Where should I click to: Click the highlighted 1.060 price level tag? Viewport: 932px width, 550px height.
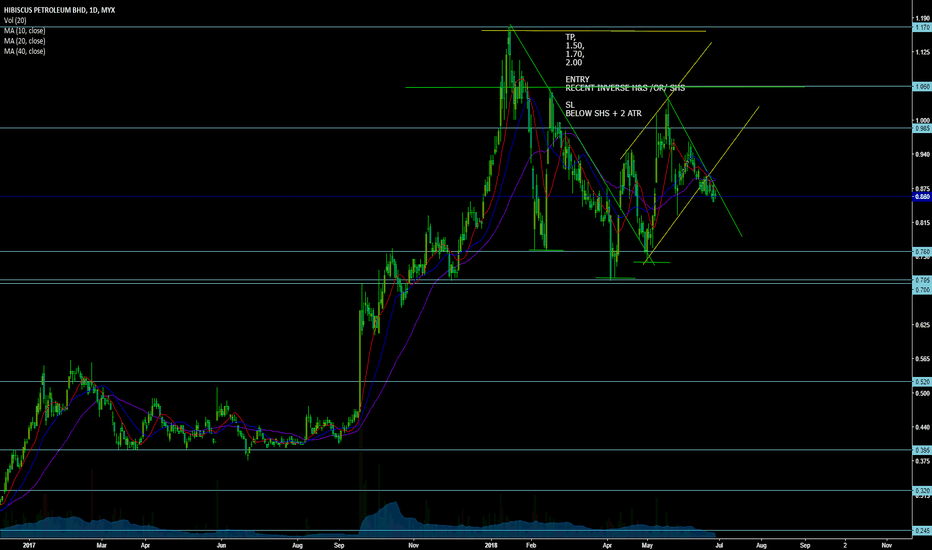(x=922, y=86)
